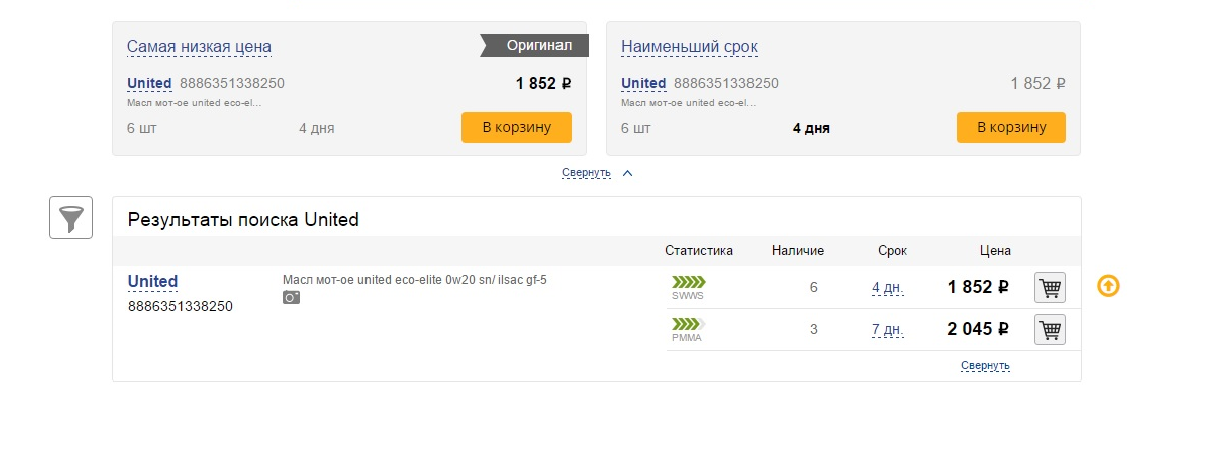Collapse the top offers panel with Свернуть
Image resolution: width=1207 pixels, height=460 pixels.
coord(586,172)
